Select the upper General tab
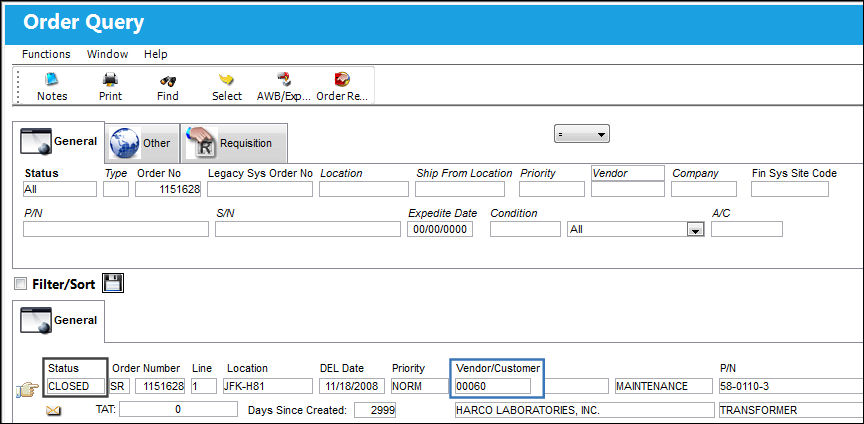Viewport: 864px width, 424px height. 58,142
